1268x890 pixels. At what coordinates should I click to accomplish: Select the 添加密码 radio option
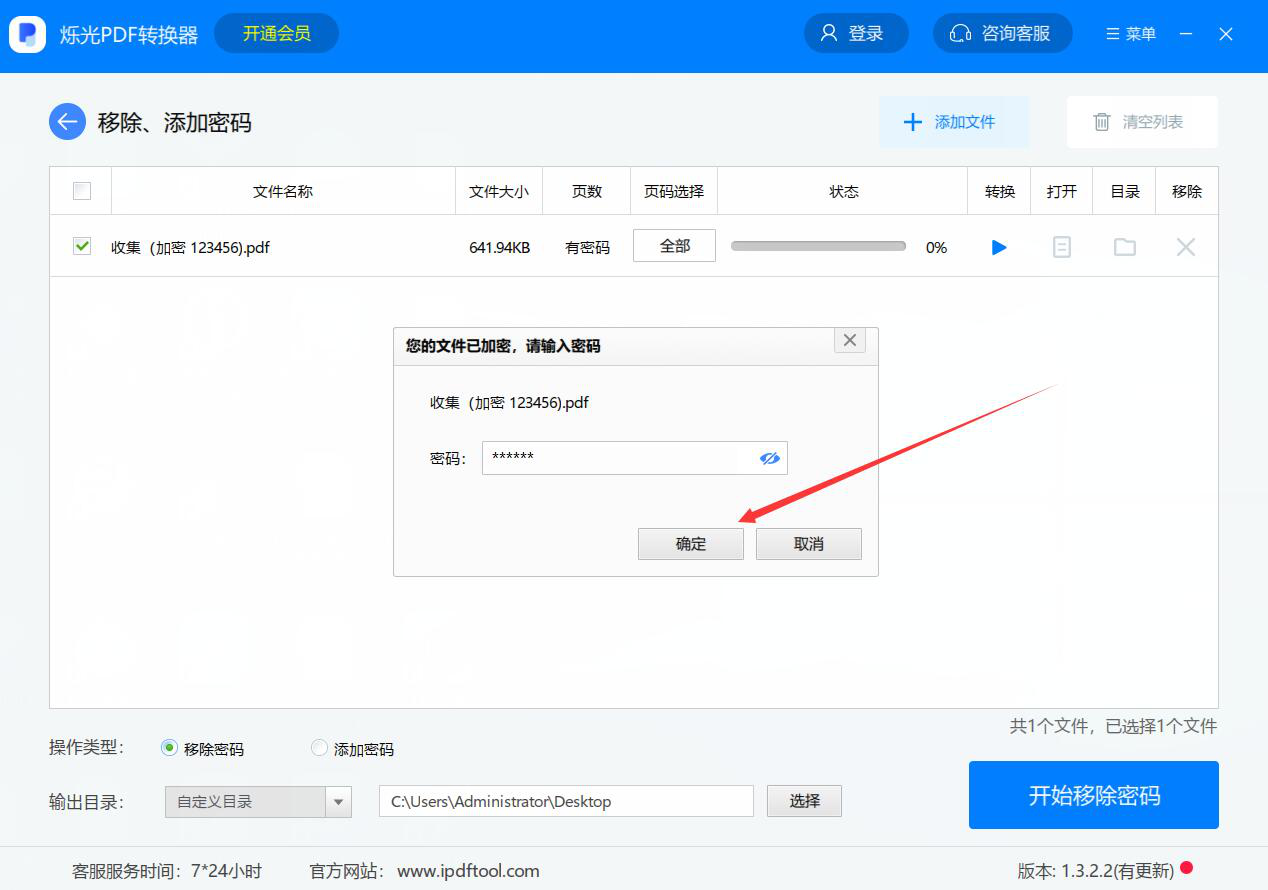[x=319, y=748]
